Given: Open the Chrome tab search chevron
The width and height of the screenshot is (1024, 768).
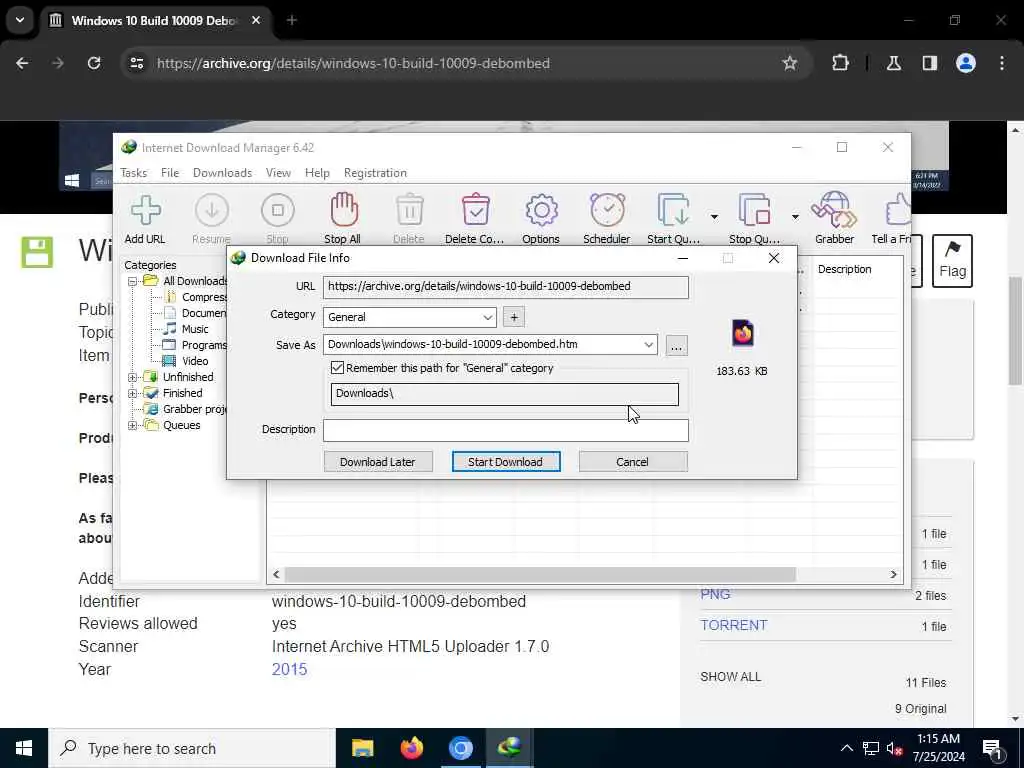Looking at the screenshot, I should click(x=20, y=20).
